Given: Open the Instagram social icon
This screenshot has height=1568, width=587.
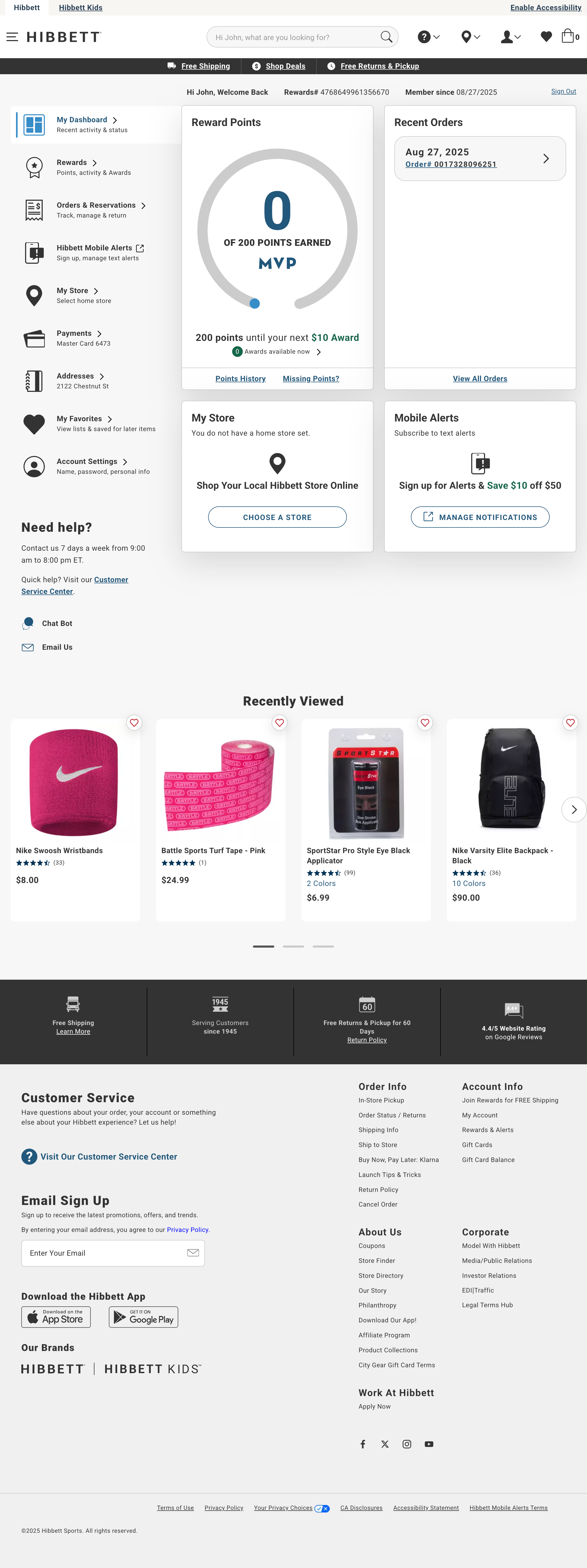Looking at the screenshot, I should click(x=407, y=1444).
